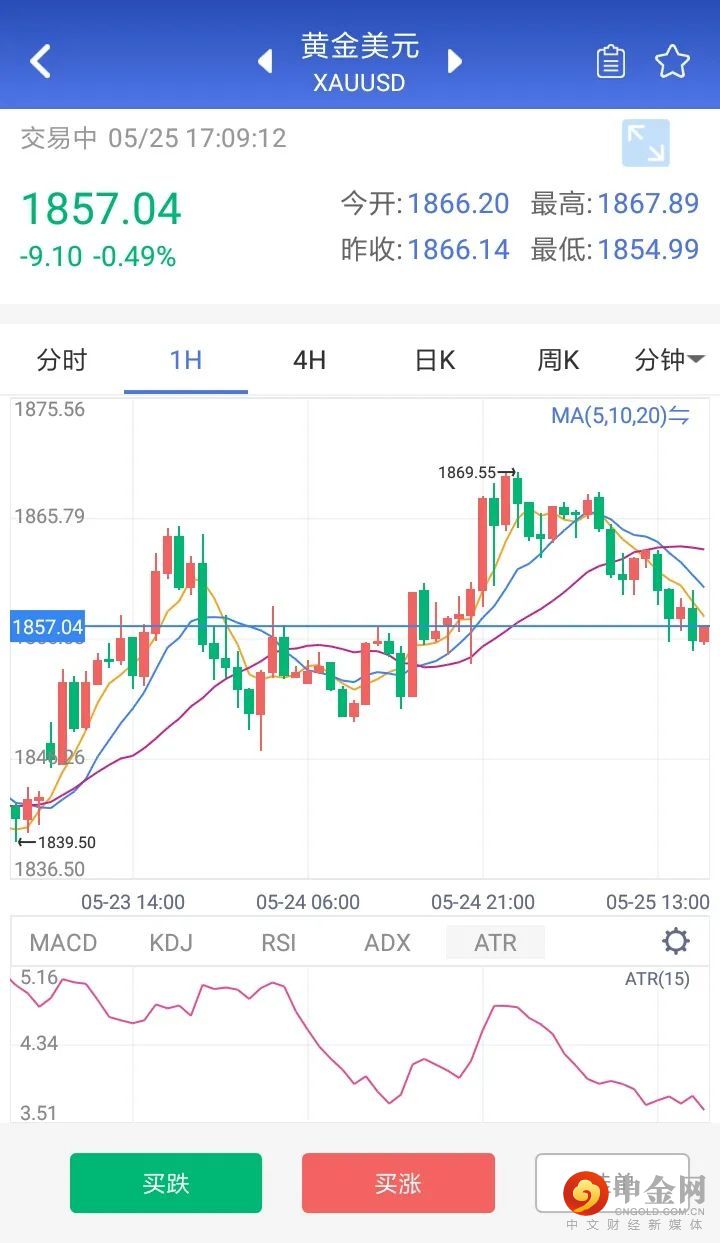The width and height of the screenshot is (720, 1243).
Task: Tap the back arrow icon
Action: [40, 61]
